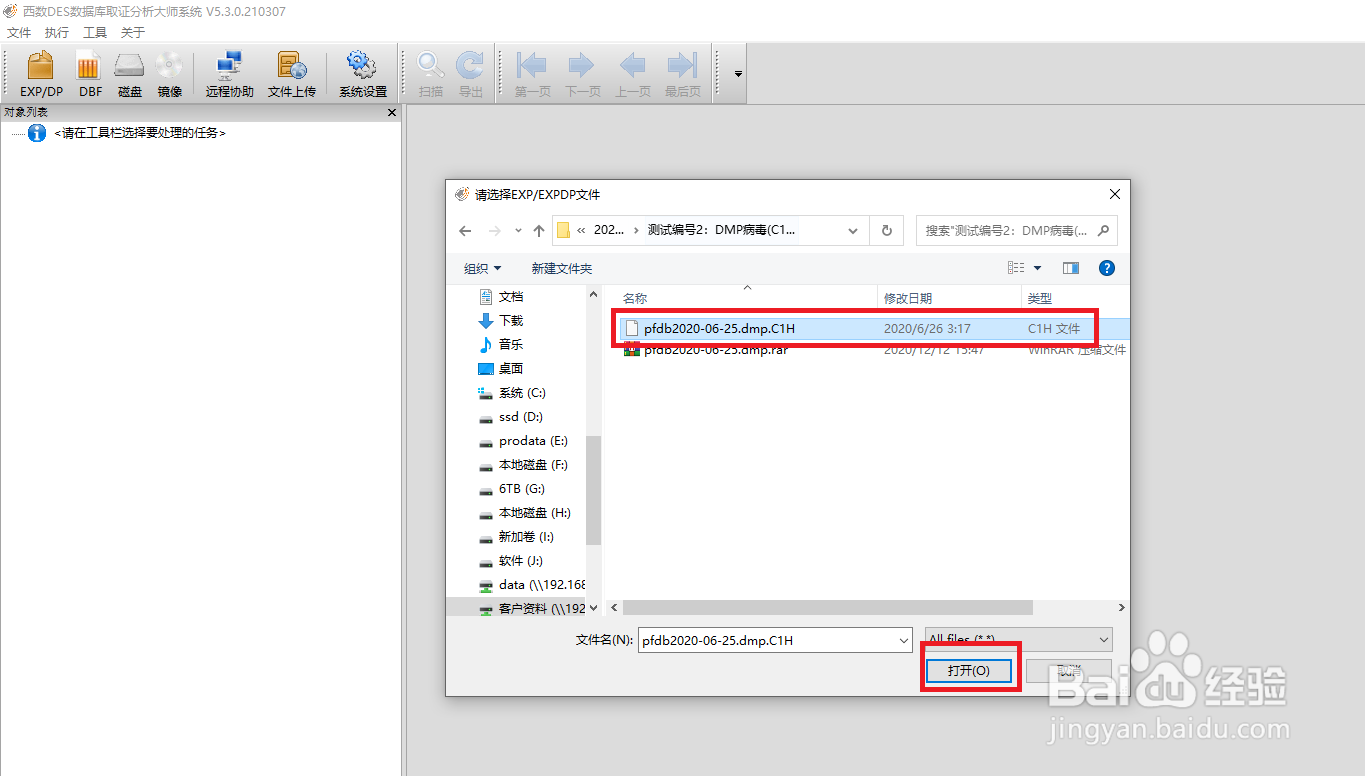Click the 扫描 scan icon
1365x776 pixels.
(431, 75)
